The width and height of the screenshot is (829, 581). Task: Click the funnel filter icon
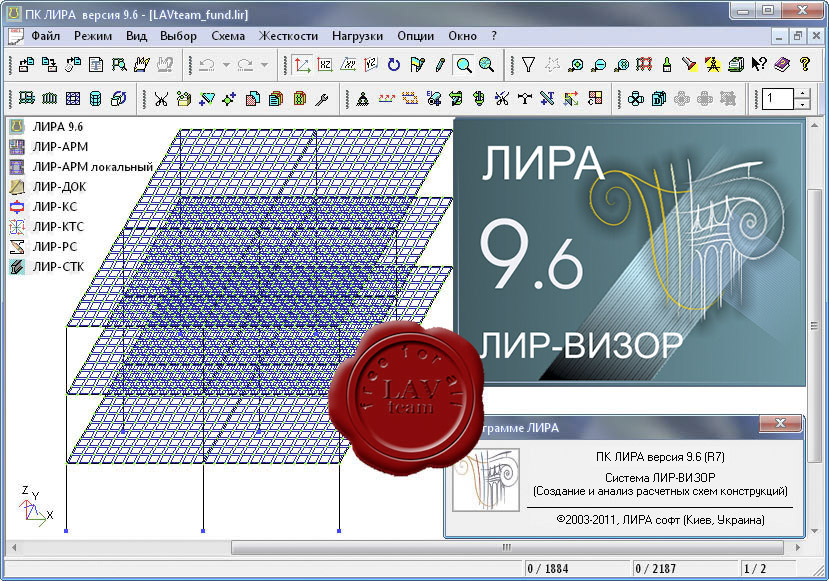[x=528, y=65]
